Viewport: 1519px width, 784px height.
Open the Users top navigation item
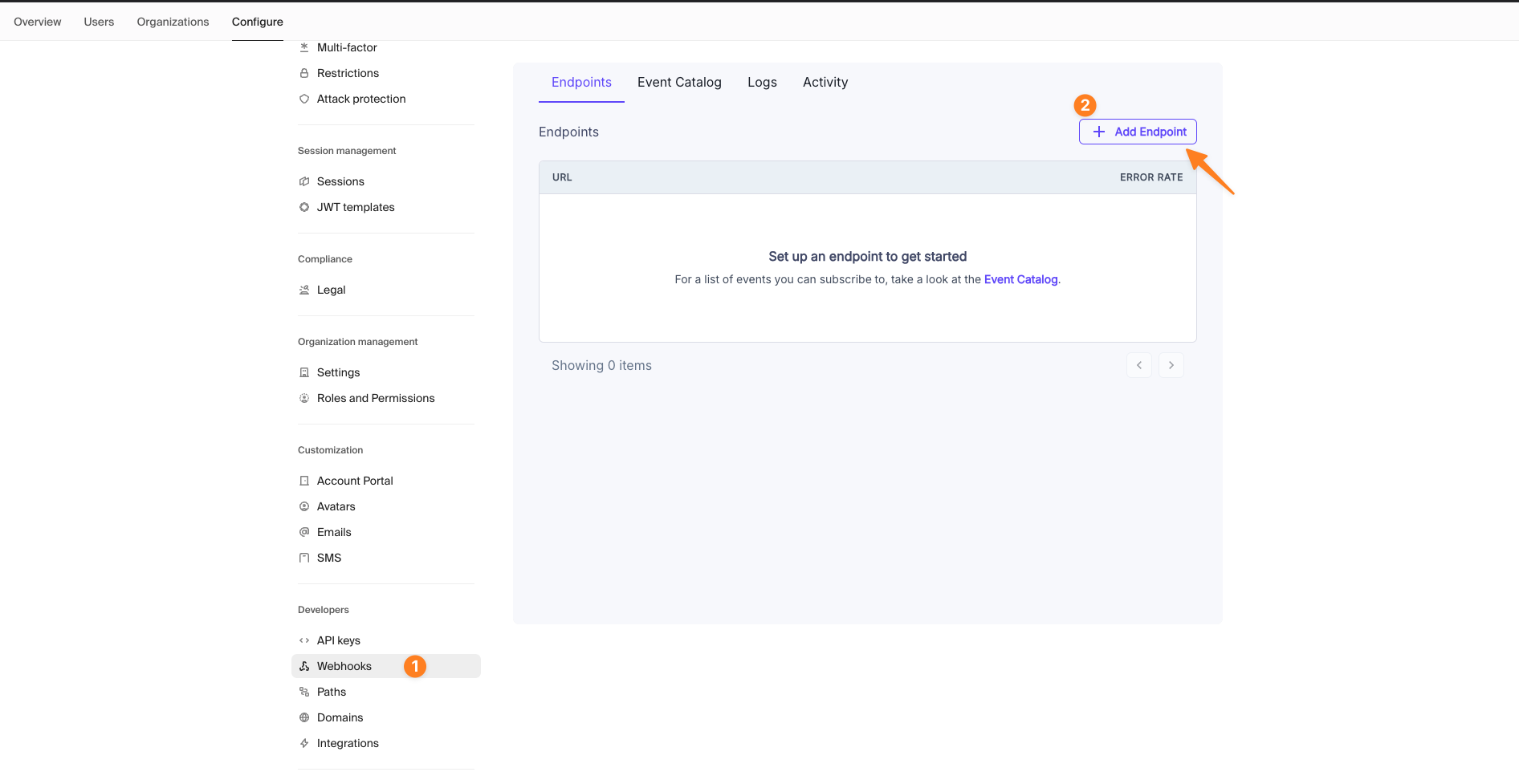[99, 22]
